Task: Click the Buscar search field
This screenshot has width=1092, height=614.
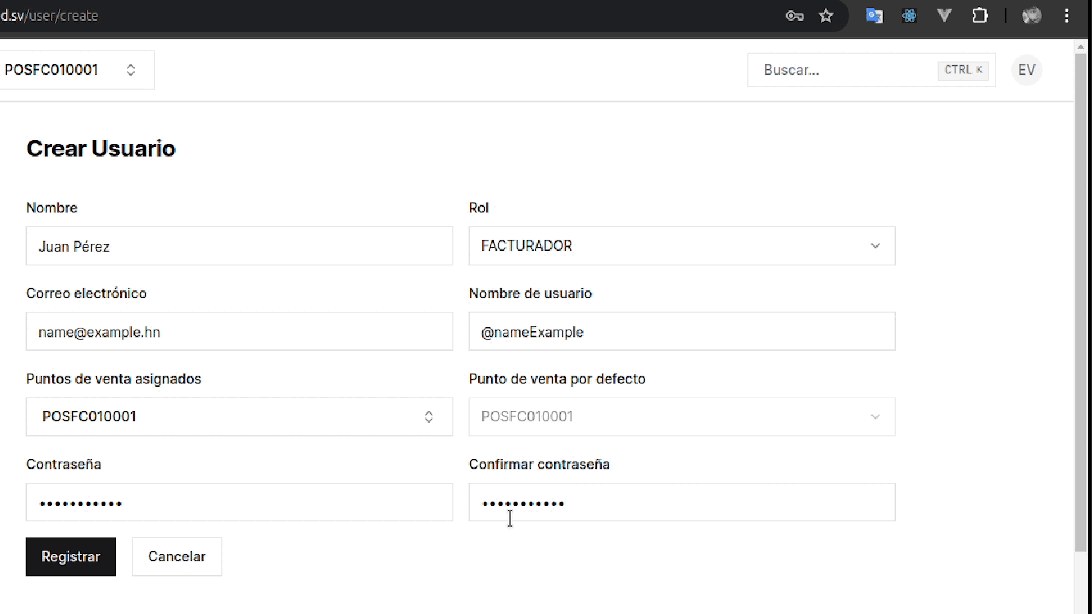Action: tap(860, 70)
